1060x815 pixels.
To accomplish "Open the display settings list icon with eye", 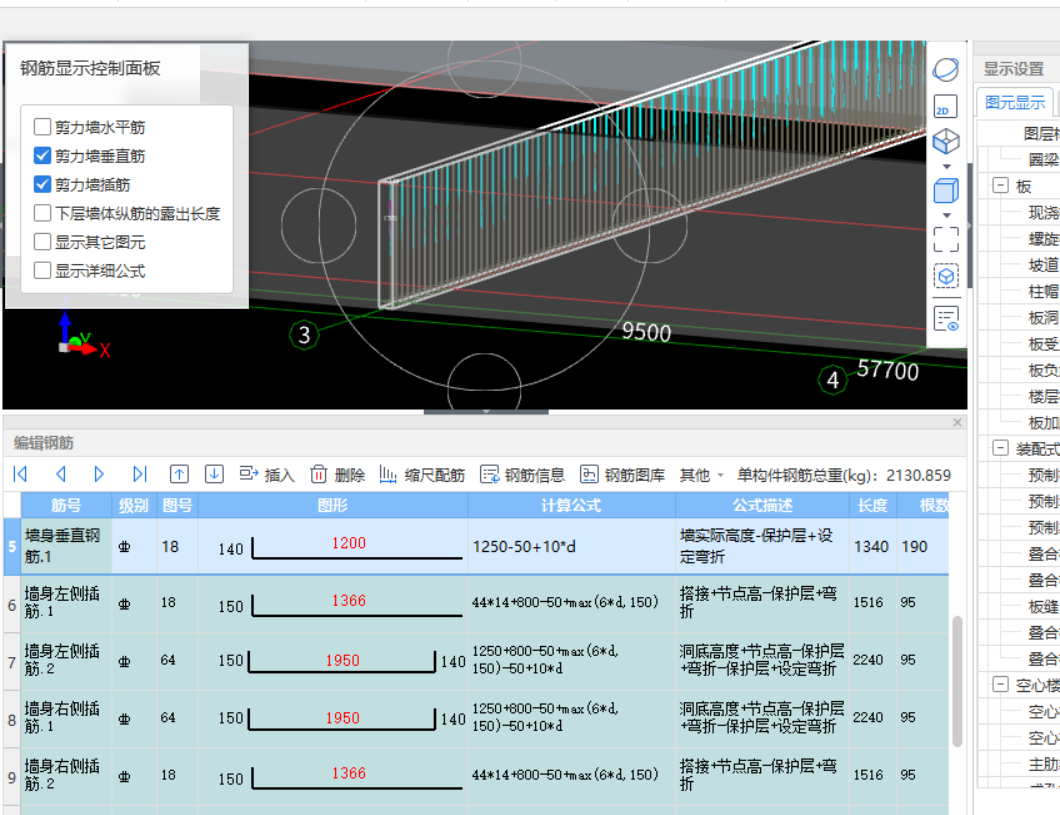I will point(946,318).
